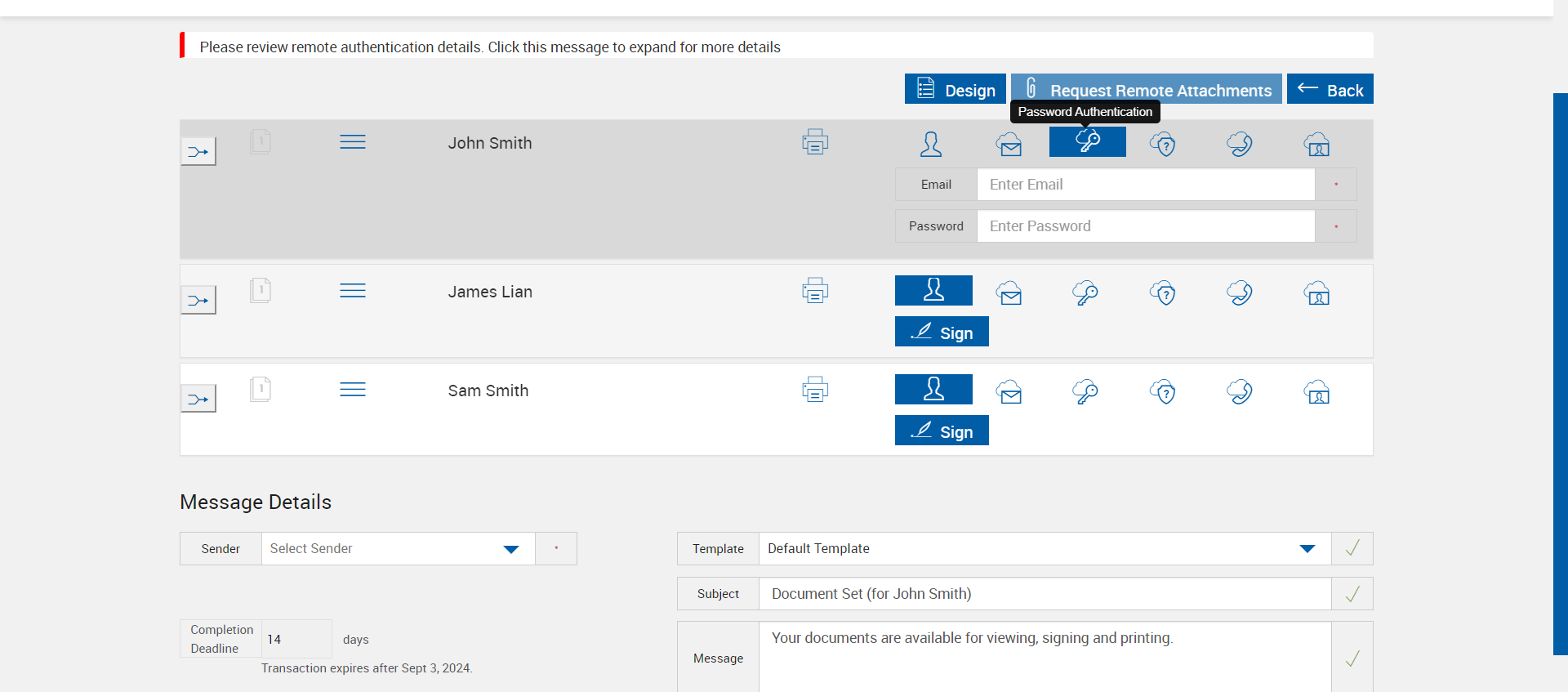The height and width of the screenshot is (692, 1568).
Task: Click Request Remote Attachments button
Action: click(1146, 89)
